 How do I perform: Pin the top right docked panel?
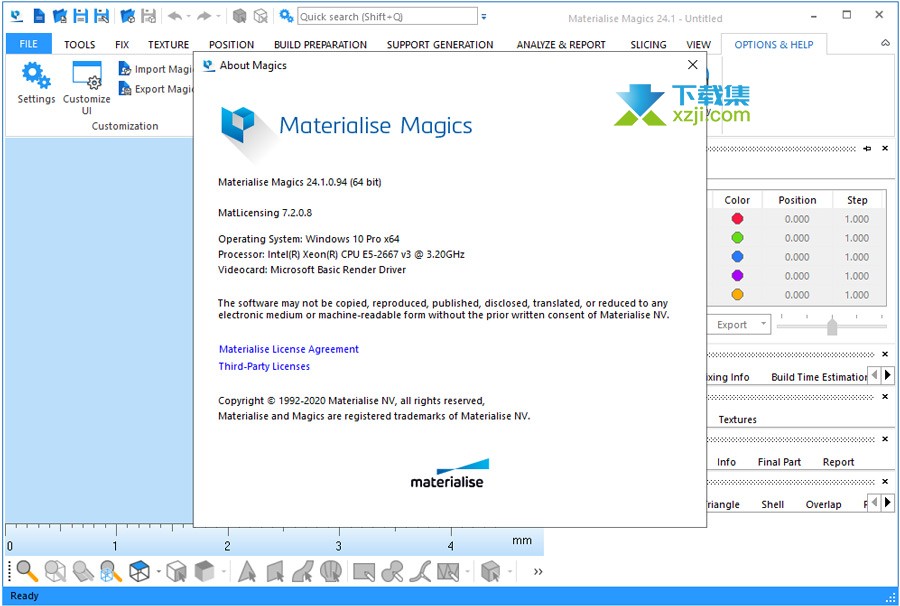click(x=867, y=148)
